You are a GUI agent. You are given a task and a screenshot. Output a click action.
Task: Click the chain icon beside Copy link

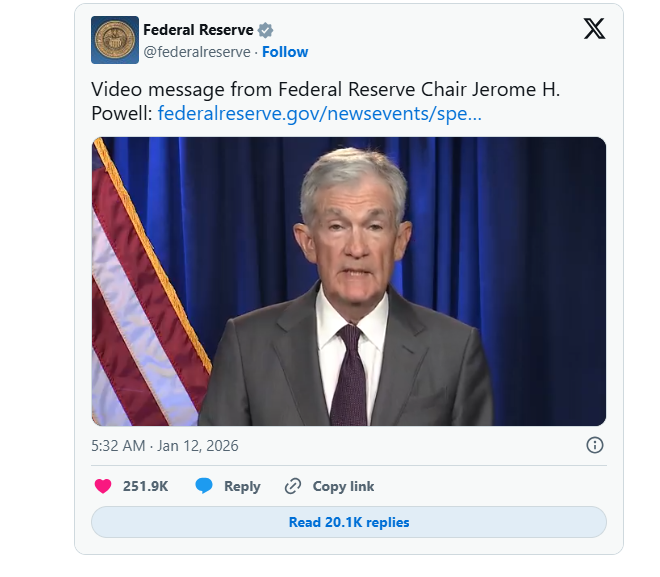[293, 486]
